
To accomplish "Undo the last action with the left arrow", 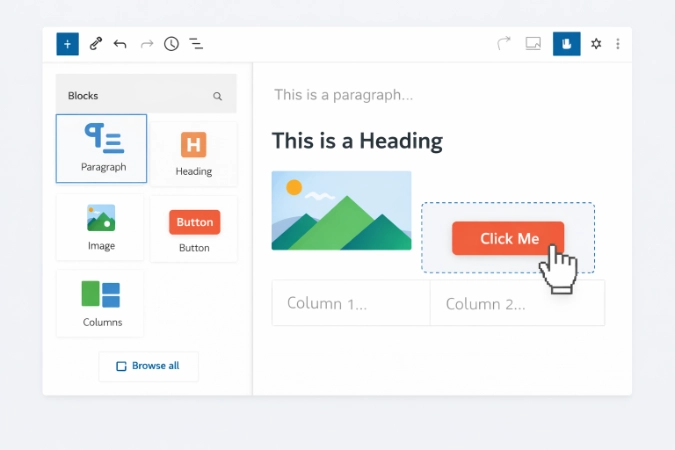I will [x=120, y=44].
